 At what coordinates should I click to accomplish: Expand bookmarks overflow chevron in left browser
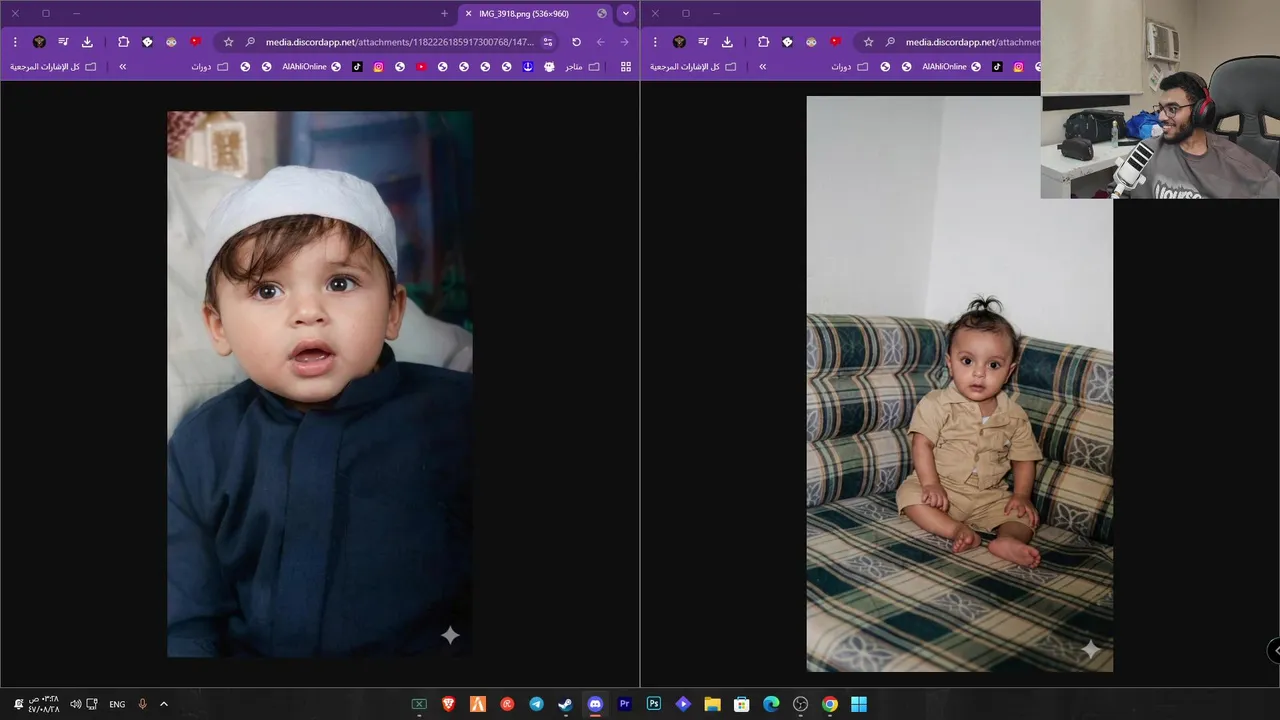point(123,66)
